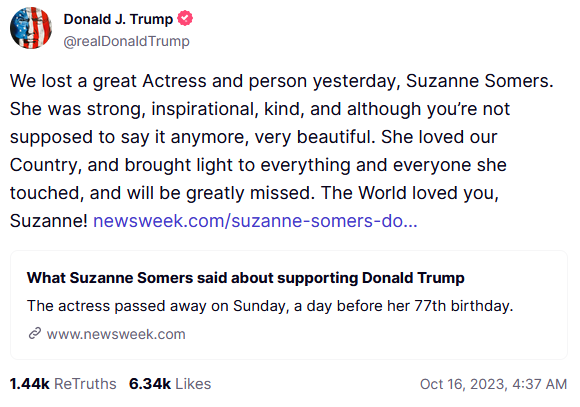This screenshot has width=580, height=407.
Task: Click the red verified badge icon
Action: click(x=185, y=18)
